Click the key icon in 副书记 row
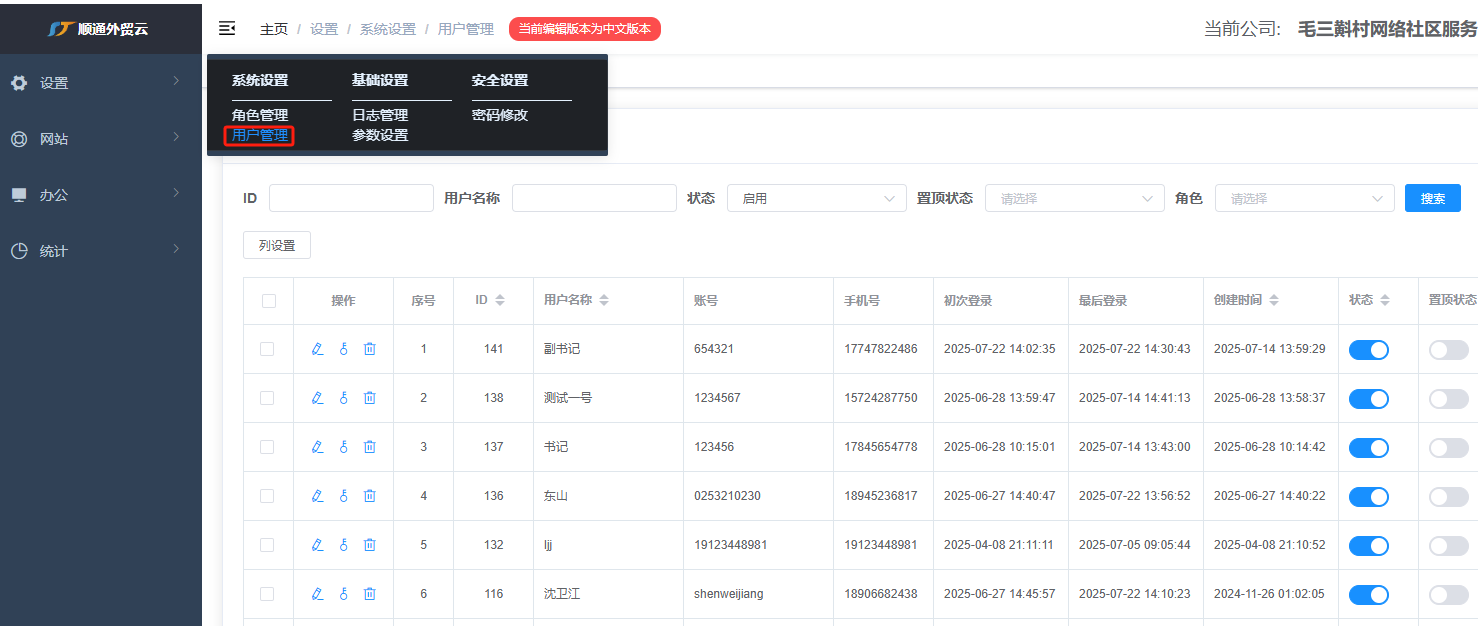The width and height of the screenshot is (1478, 626). 344,349
